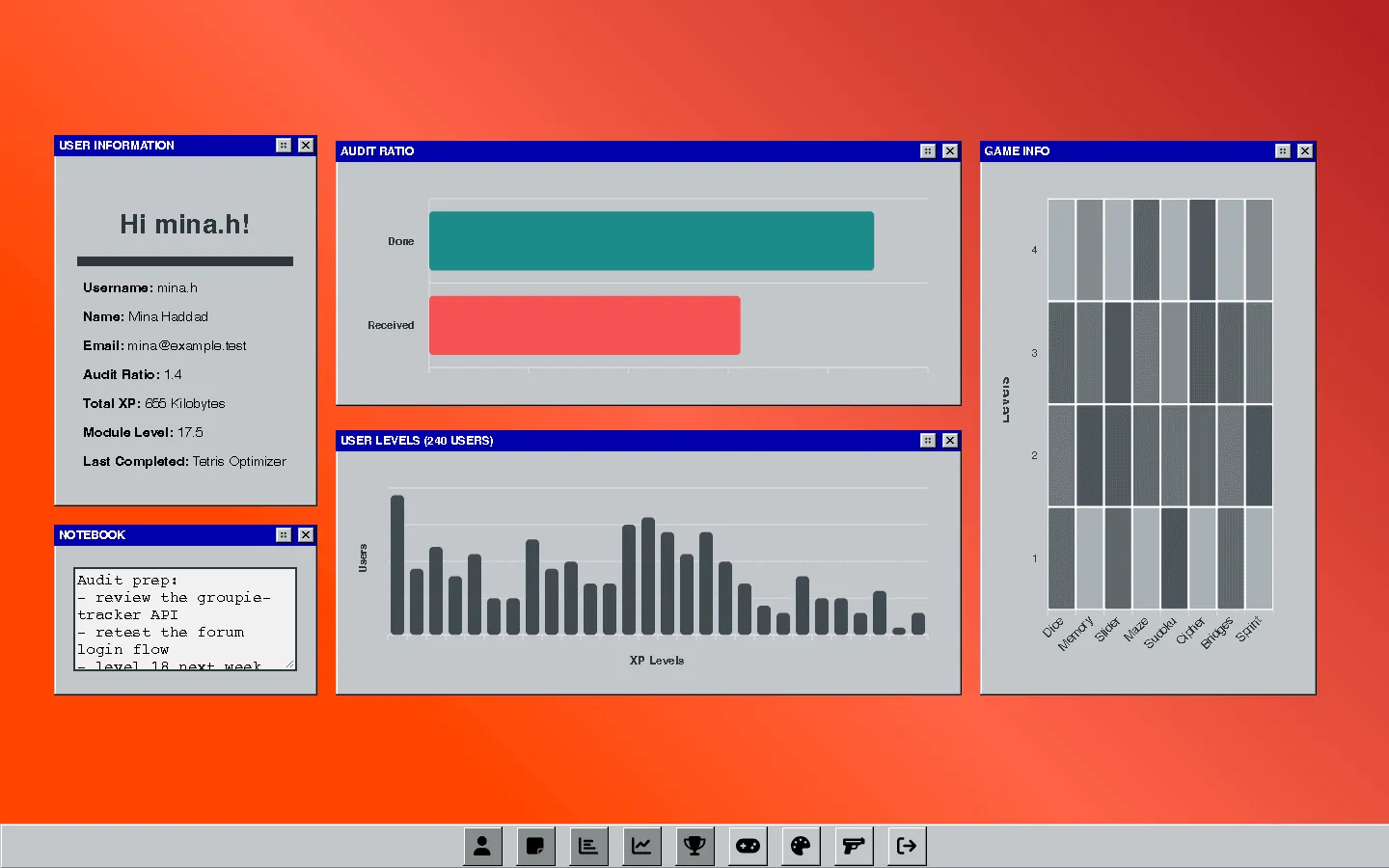
Task: Click the 'Sprint' axis label in Game Info
Action: [x=1248, y=629]
